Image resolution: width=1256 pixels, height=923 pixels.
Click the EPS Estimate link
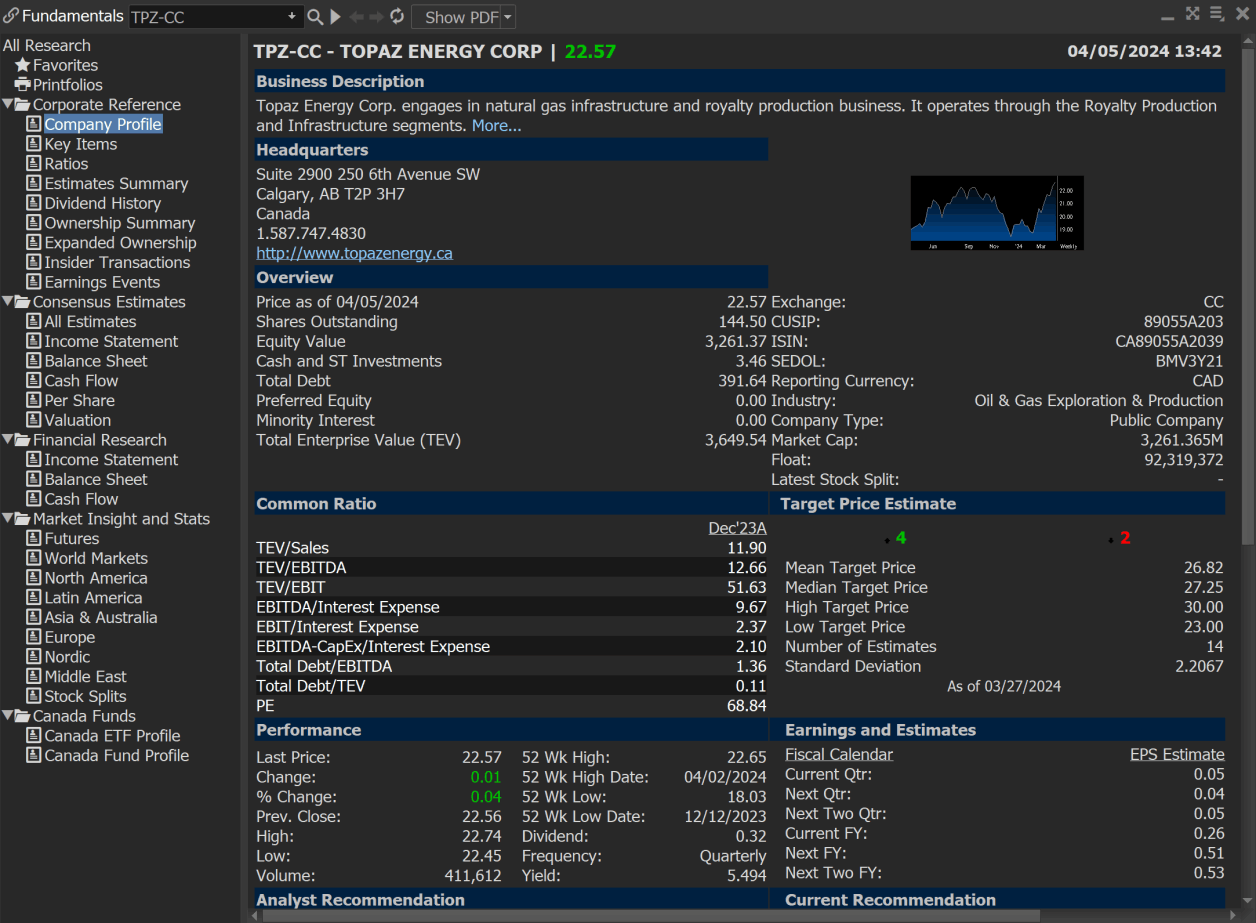(x=1177, y=754)
